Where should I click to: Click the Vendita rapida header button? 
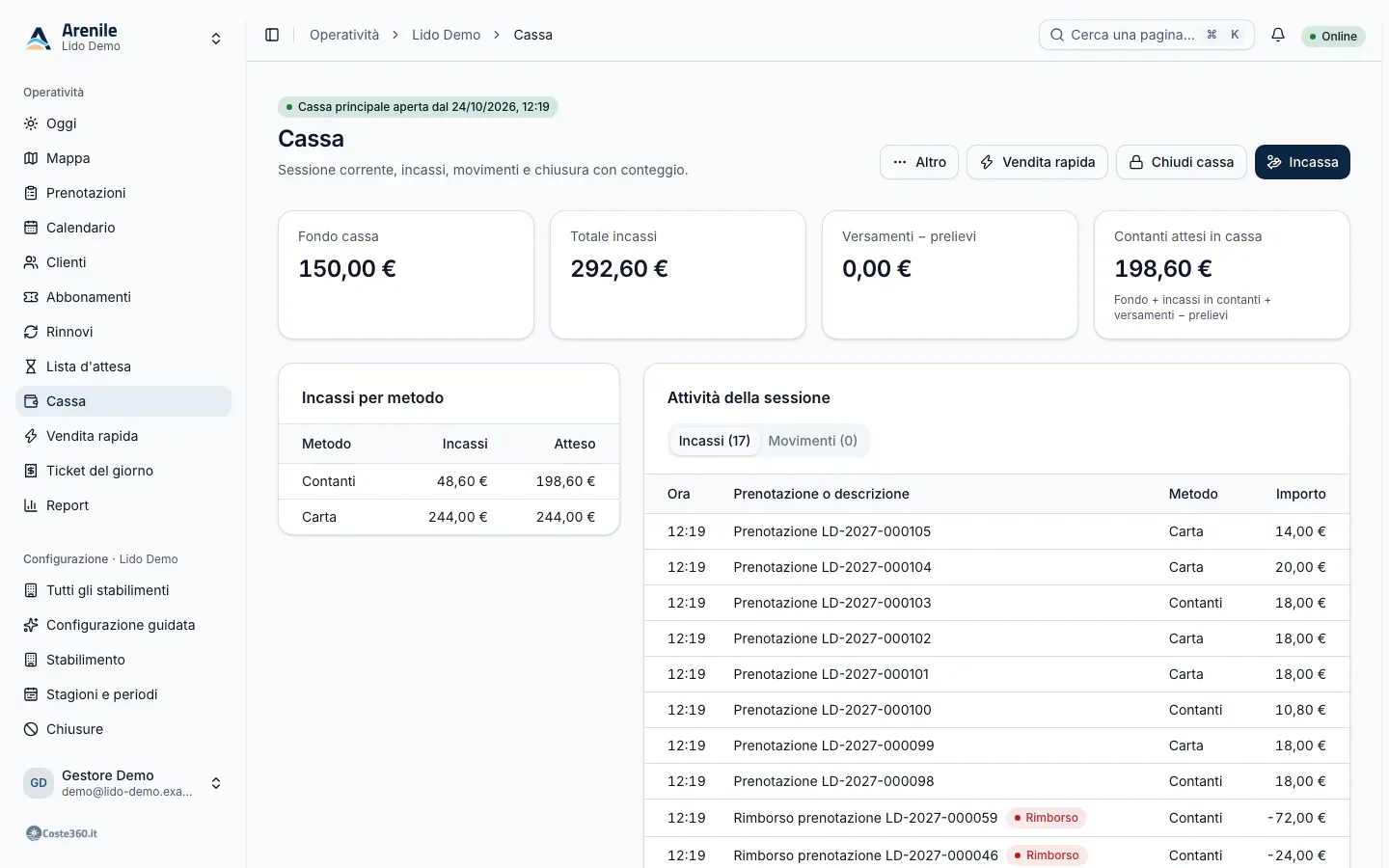[x=1037, y=162]
